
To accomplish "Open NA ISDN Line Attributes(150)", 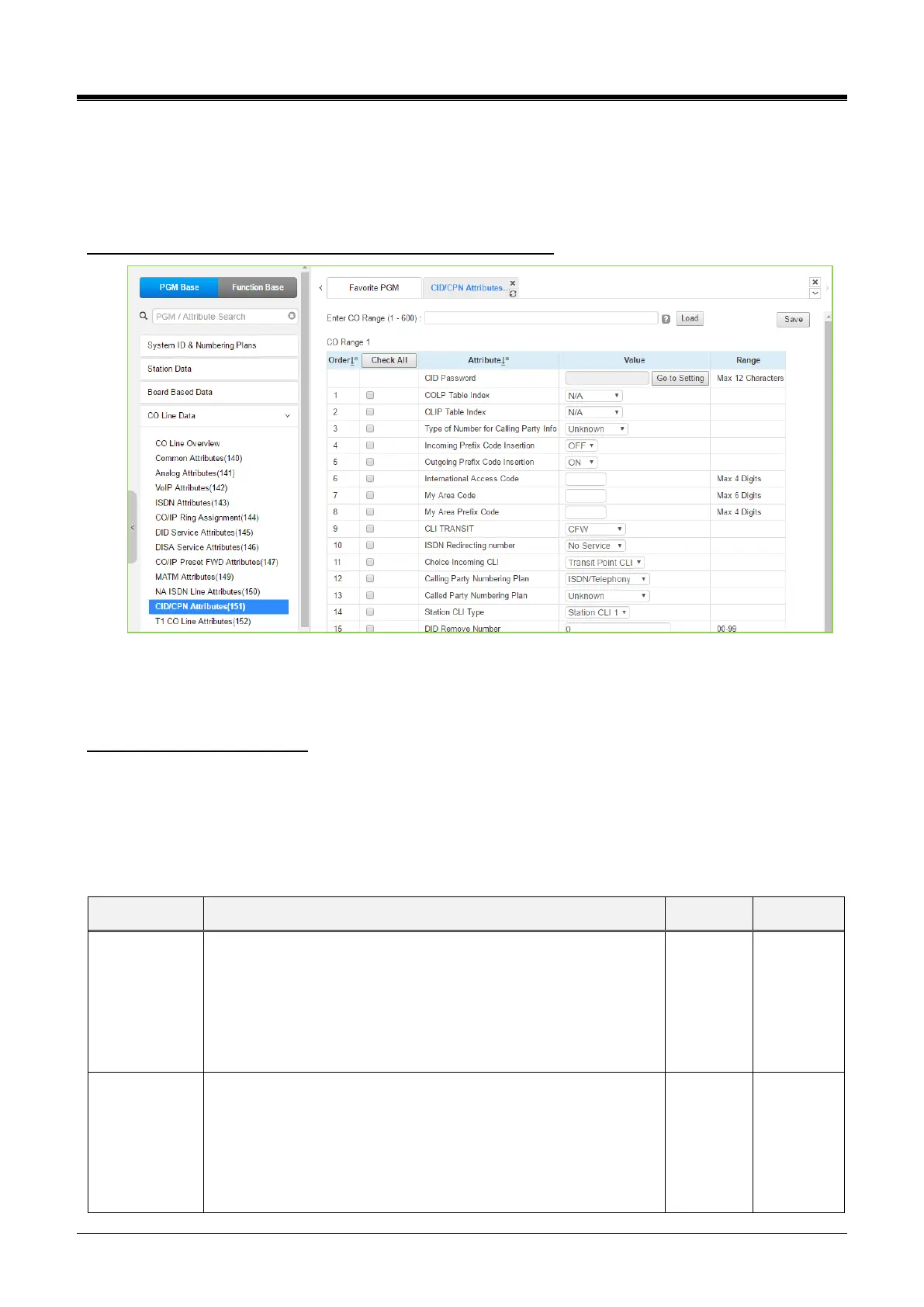I will (x=208, y=591).
